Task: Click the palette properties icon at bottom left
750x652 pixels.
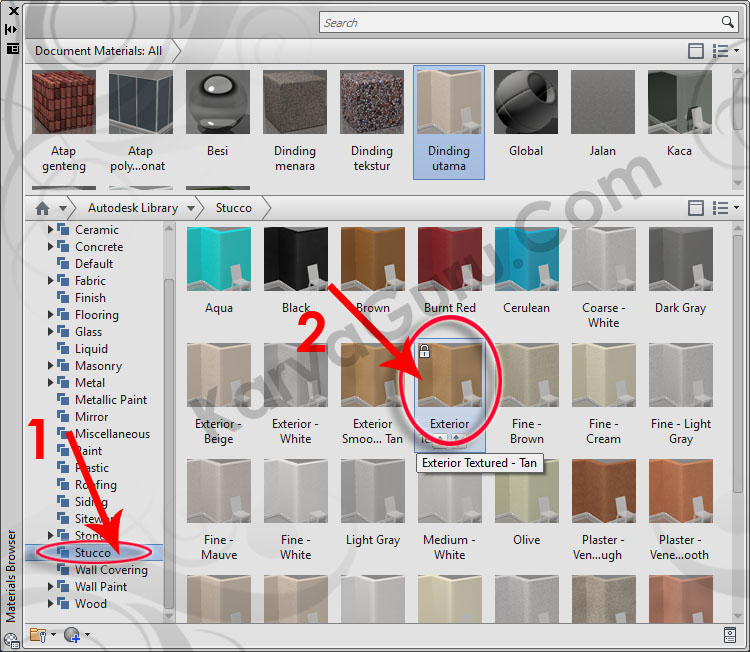Action: tap(11, 640)
